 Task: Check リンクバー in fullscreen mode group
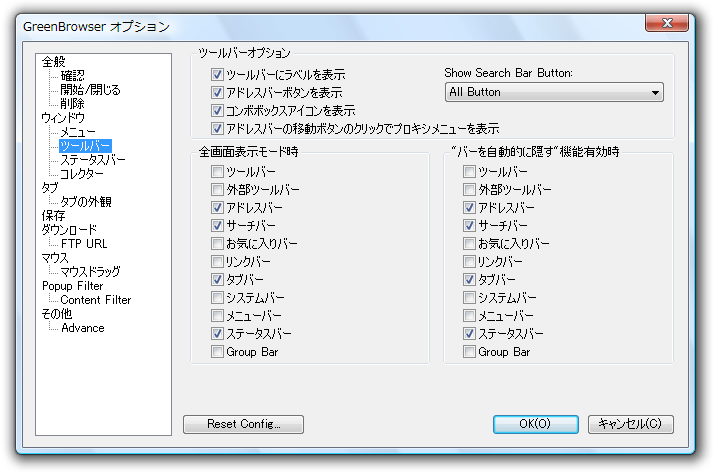coord(217,261)
